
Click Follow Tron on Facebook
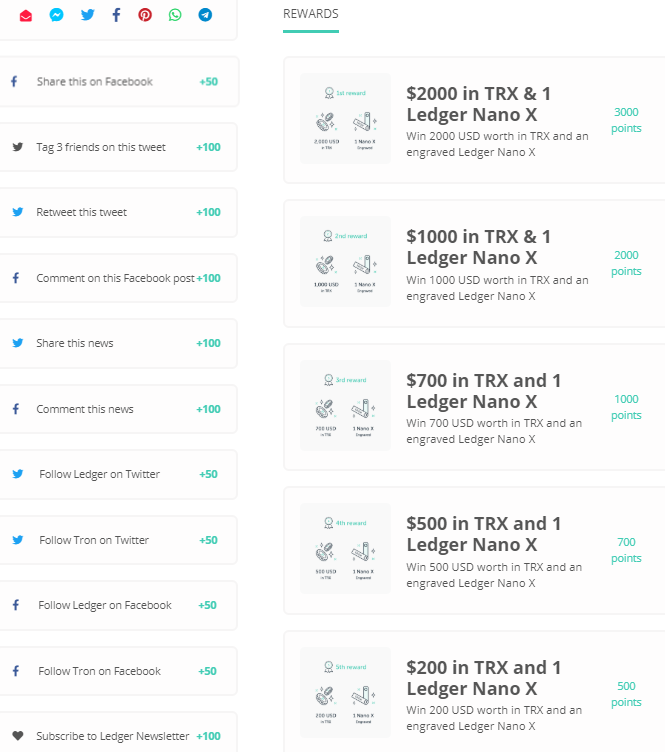(99, 671)
